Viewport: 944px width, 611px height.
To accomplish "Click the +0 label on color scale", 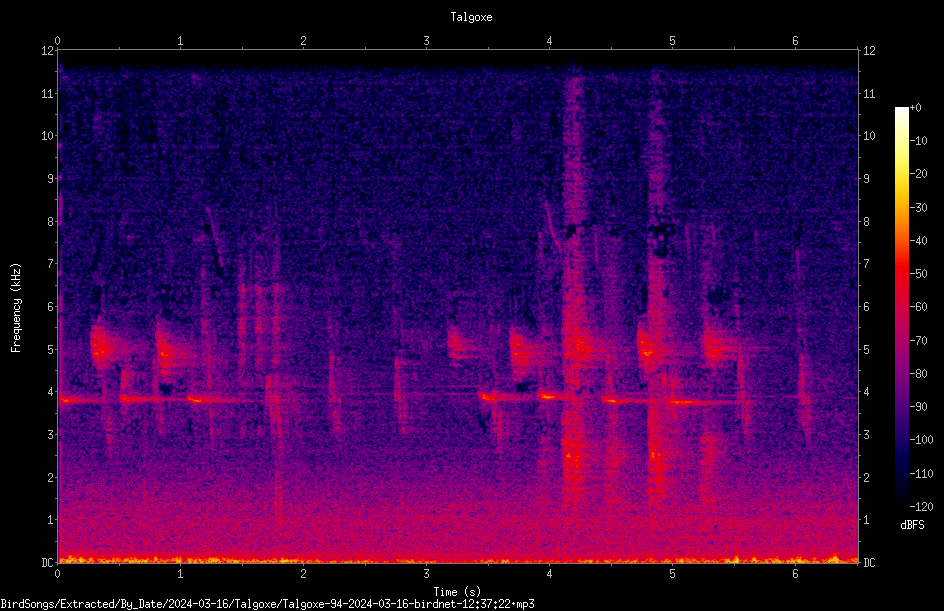I will pyautogui.click(x=915, y=108).
